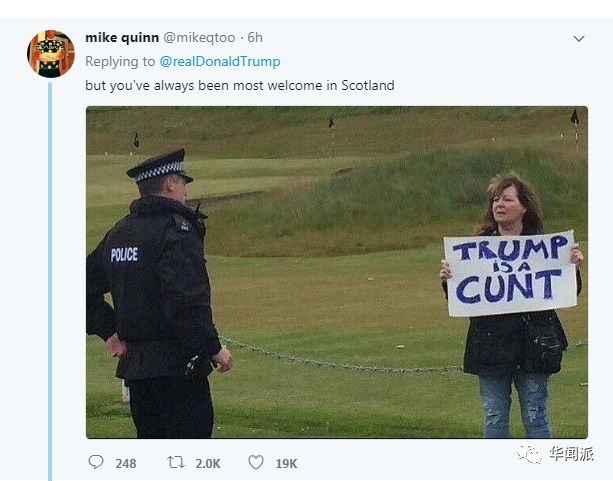
Task: Click the 'Replying to' label
Action: point(120,61)
